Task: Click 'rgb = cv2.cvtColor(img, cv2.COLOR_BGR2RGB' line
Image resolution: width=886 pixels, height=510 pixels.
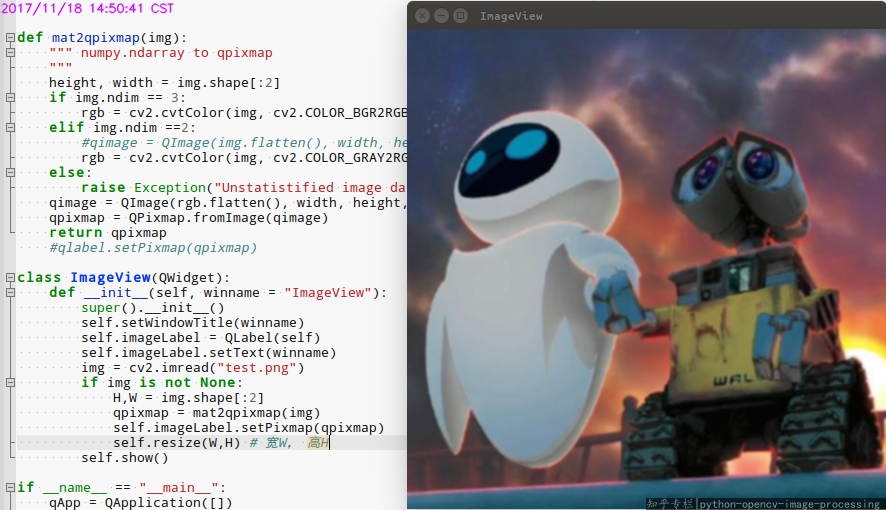Action: (244, 113)
